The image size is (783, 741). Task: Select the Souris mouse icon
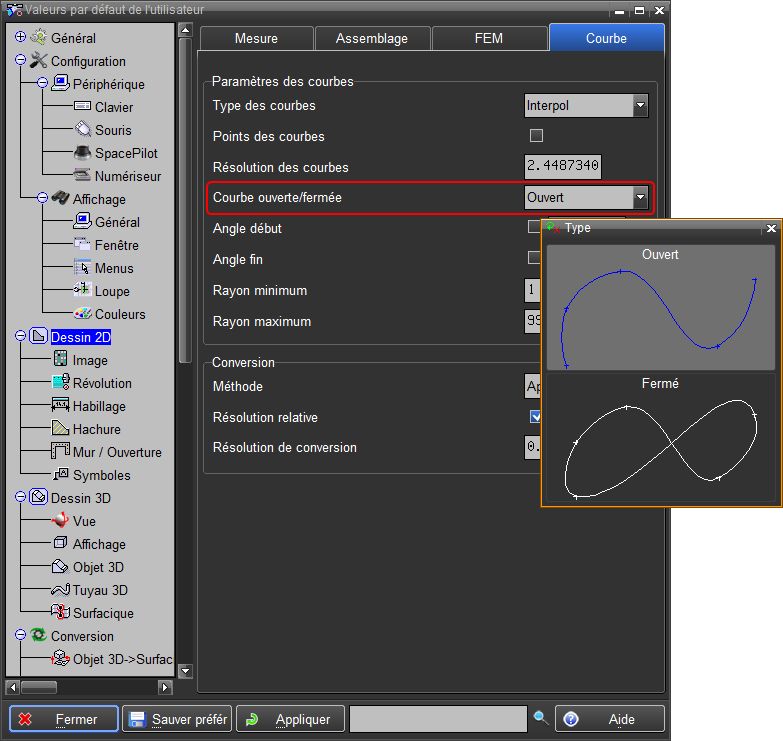coord(83,130)
